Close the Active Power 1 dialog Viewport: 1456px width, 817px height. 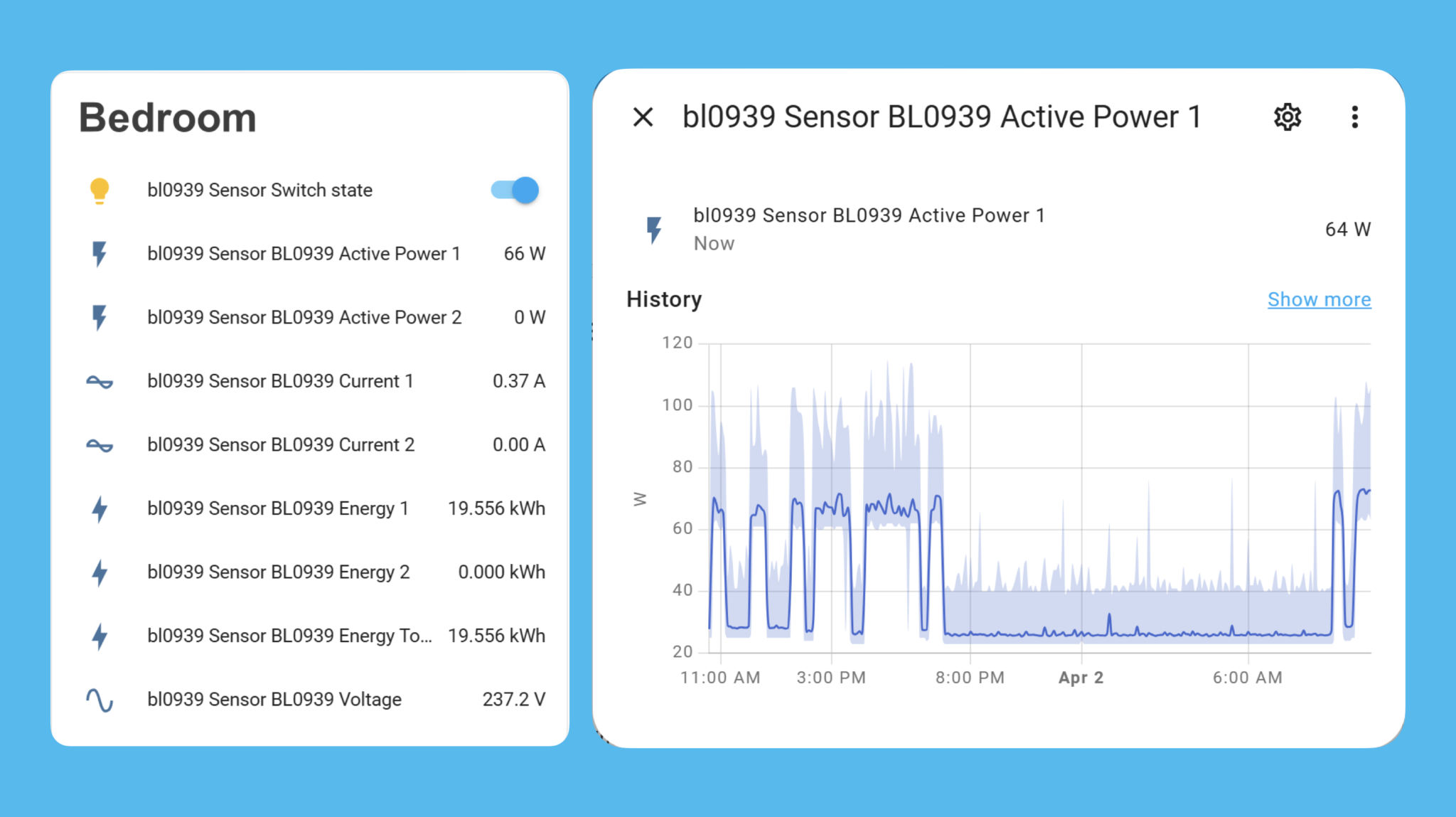[643, 117]
